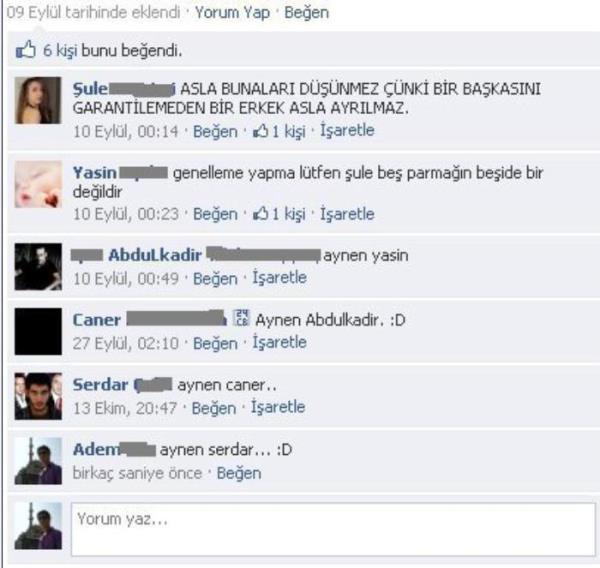
Task: Open Abdulkadir's profile picture thumbnail
Action: (38, 267)
